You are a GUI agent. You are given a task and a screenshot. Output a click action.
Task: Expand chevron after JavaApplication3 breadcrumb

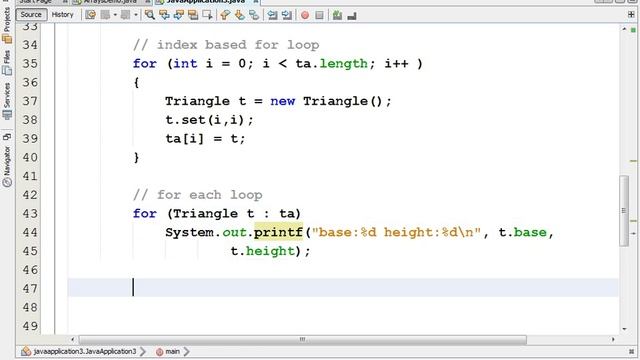pos(143,351)
